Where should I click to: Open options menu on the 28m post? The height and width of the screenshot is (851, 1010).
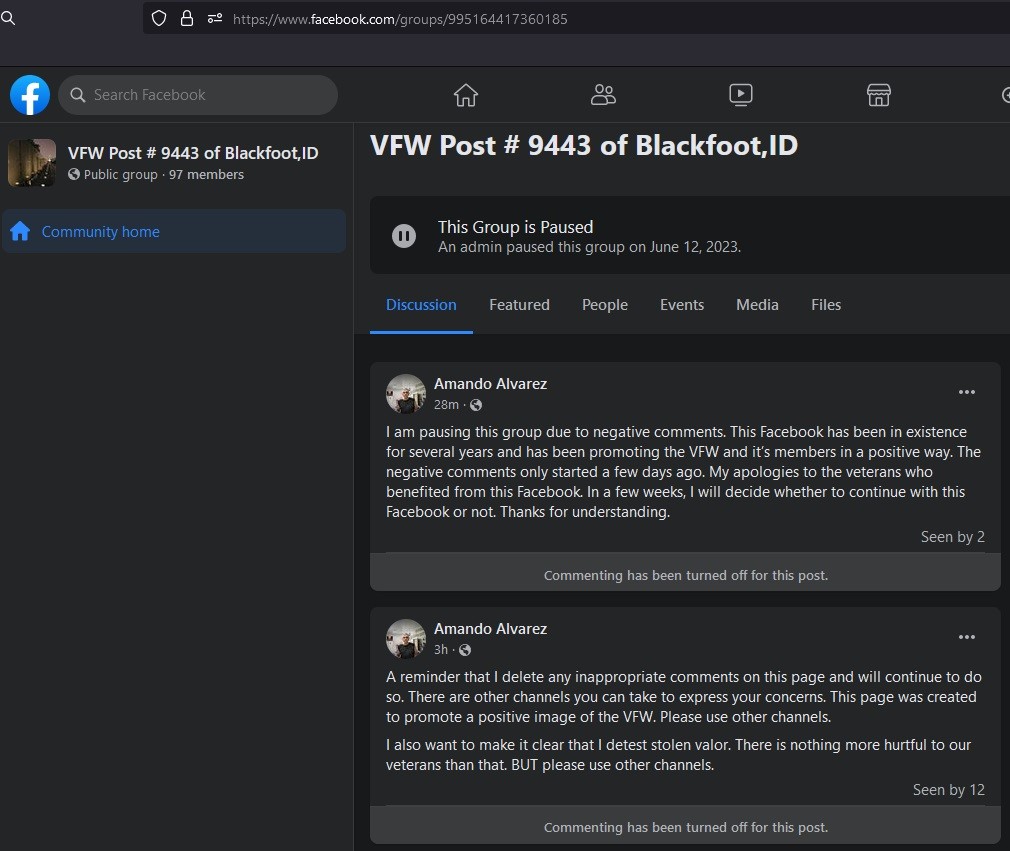pos(966,392)
